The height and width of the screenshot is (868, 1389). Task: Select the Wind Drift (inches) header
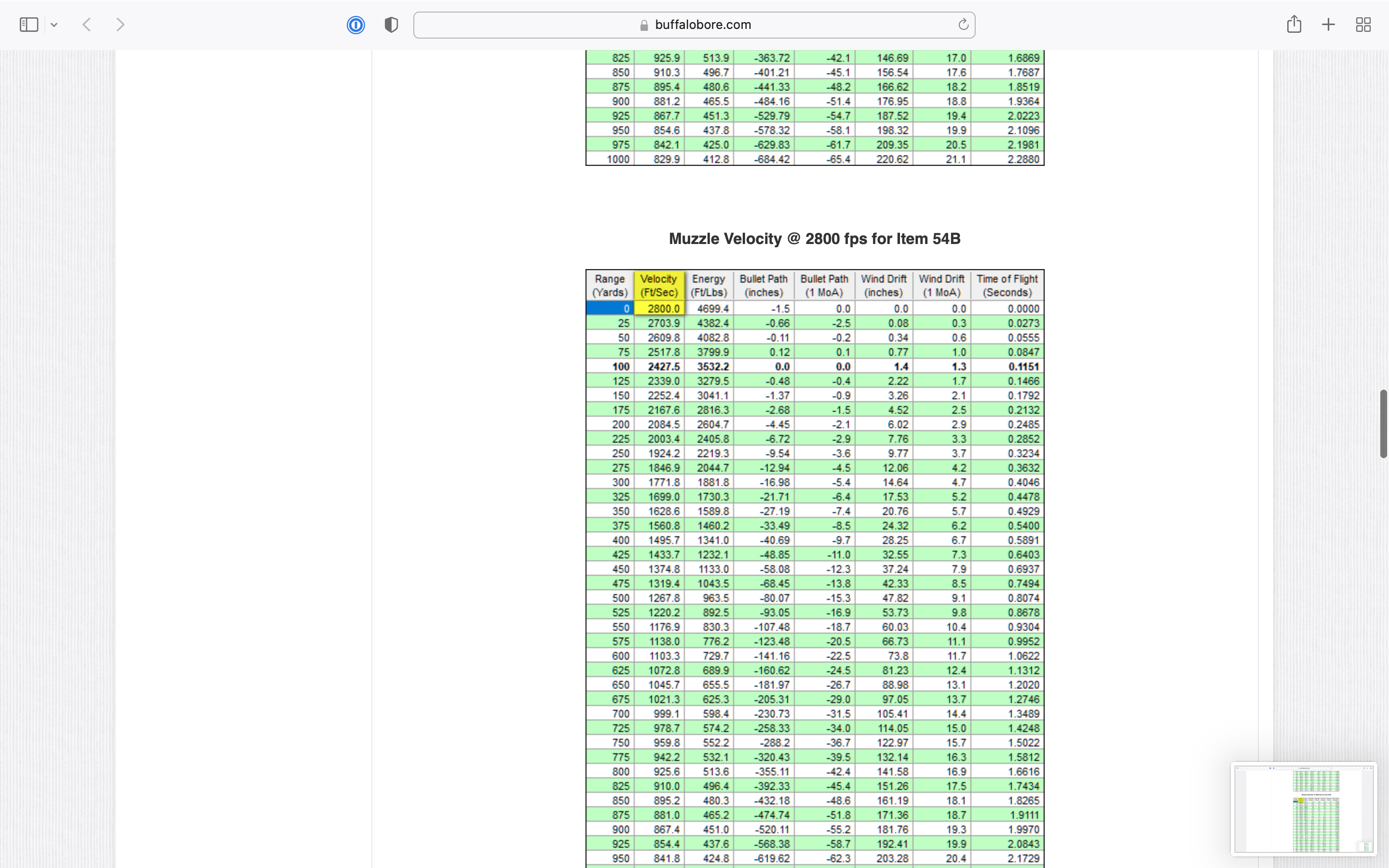click(x=884, y=285)
